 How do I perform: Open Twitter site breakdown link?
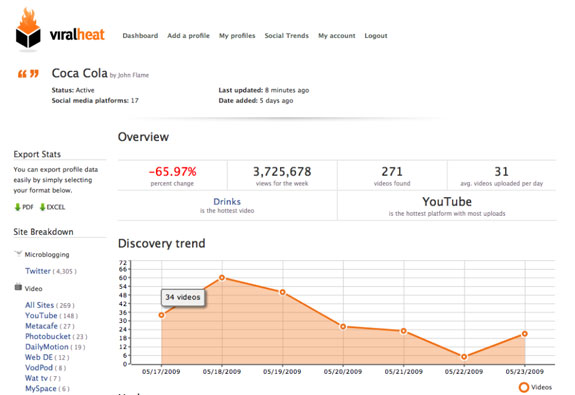click(x=38, y=271)
